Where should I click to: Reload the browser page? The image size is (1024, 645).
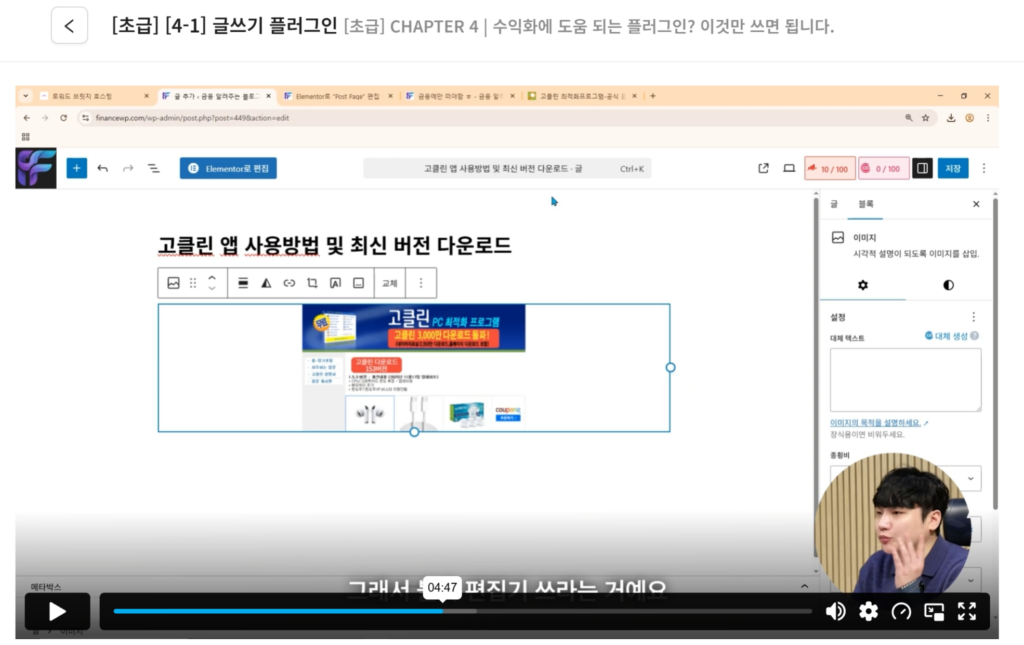pos(63,118)
